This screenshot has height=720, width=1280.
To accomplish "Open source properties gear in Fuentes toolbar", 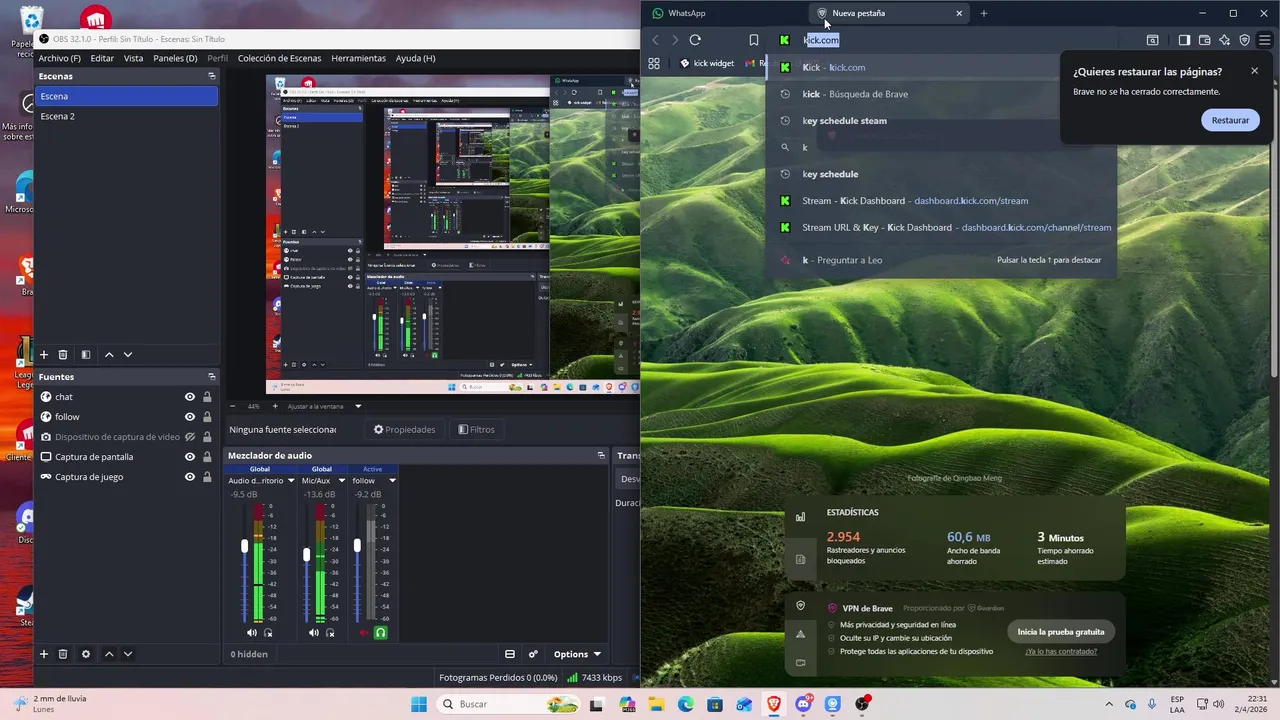I will (86, 654).
